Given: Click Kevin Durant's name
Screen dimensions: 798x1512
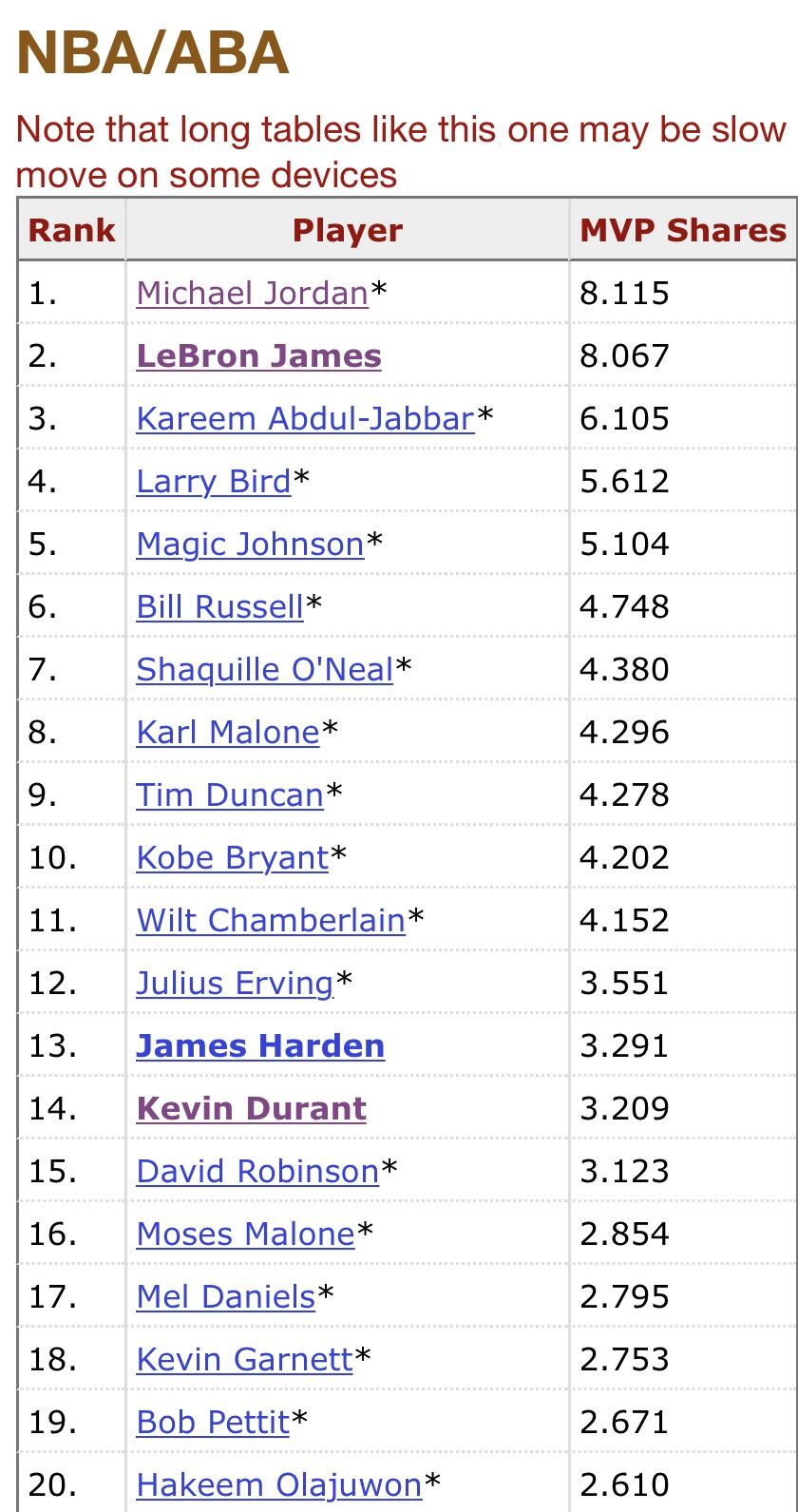Looking at the screenshot, I should point(251,1108).
